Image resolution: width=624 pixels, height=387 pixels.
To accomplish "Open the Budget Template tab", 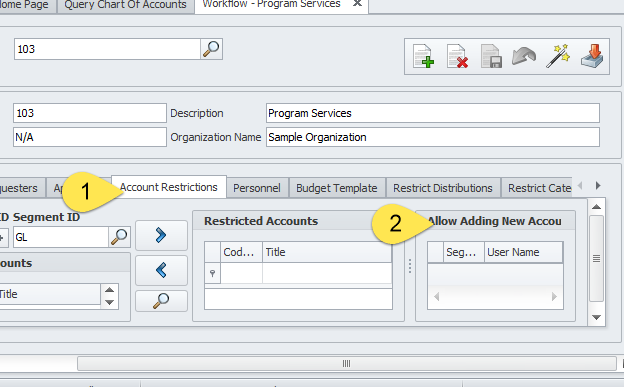I will point(337,188).
